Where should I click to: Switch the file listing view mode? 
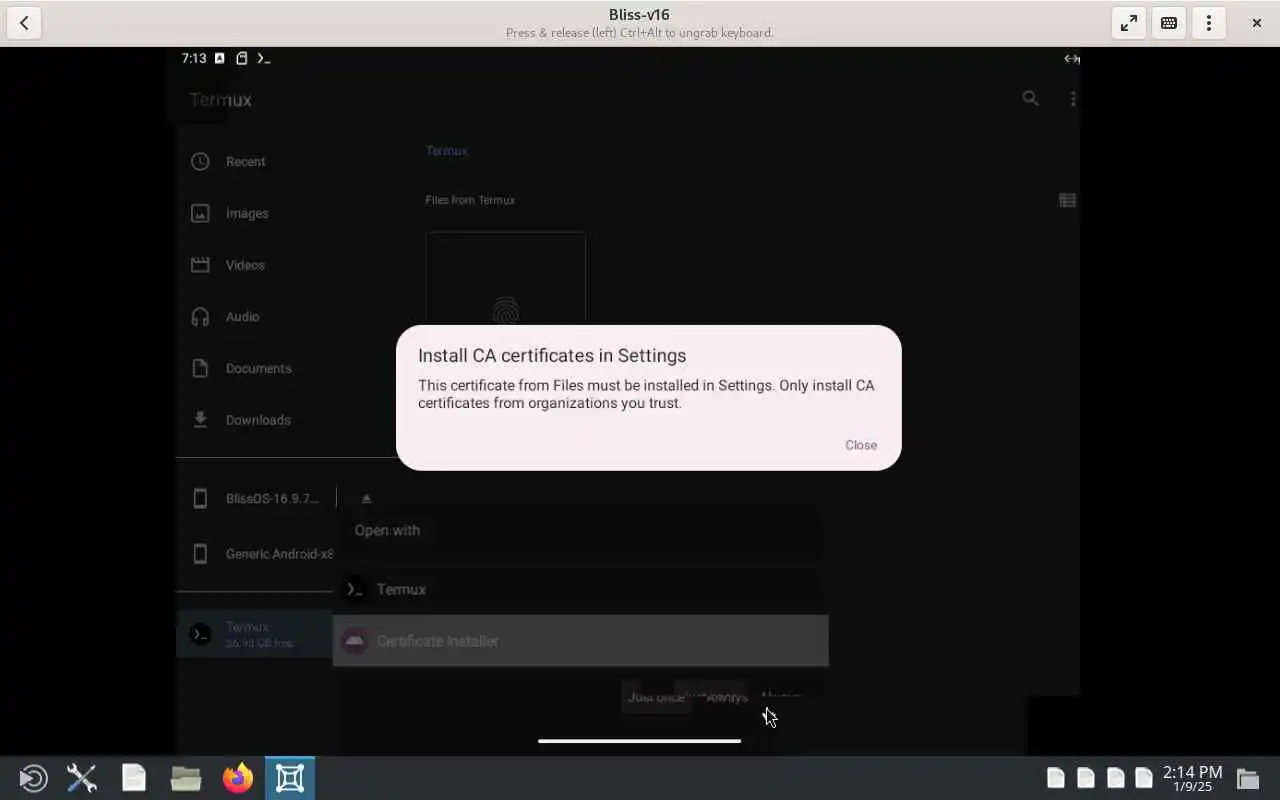1067,200
